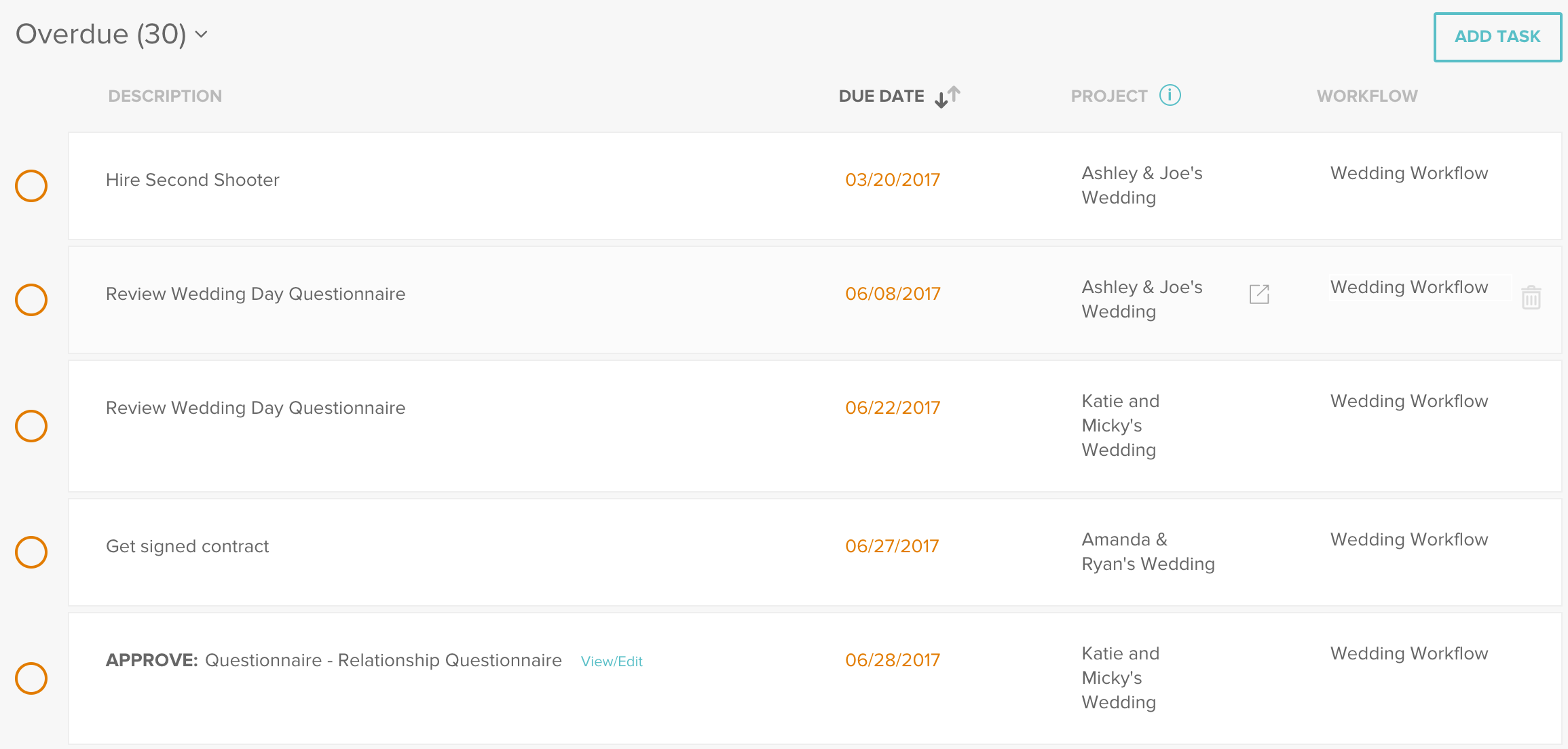Click the ADD TASK button

click(1497, 37)
